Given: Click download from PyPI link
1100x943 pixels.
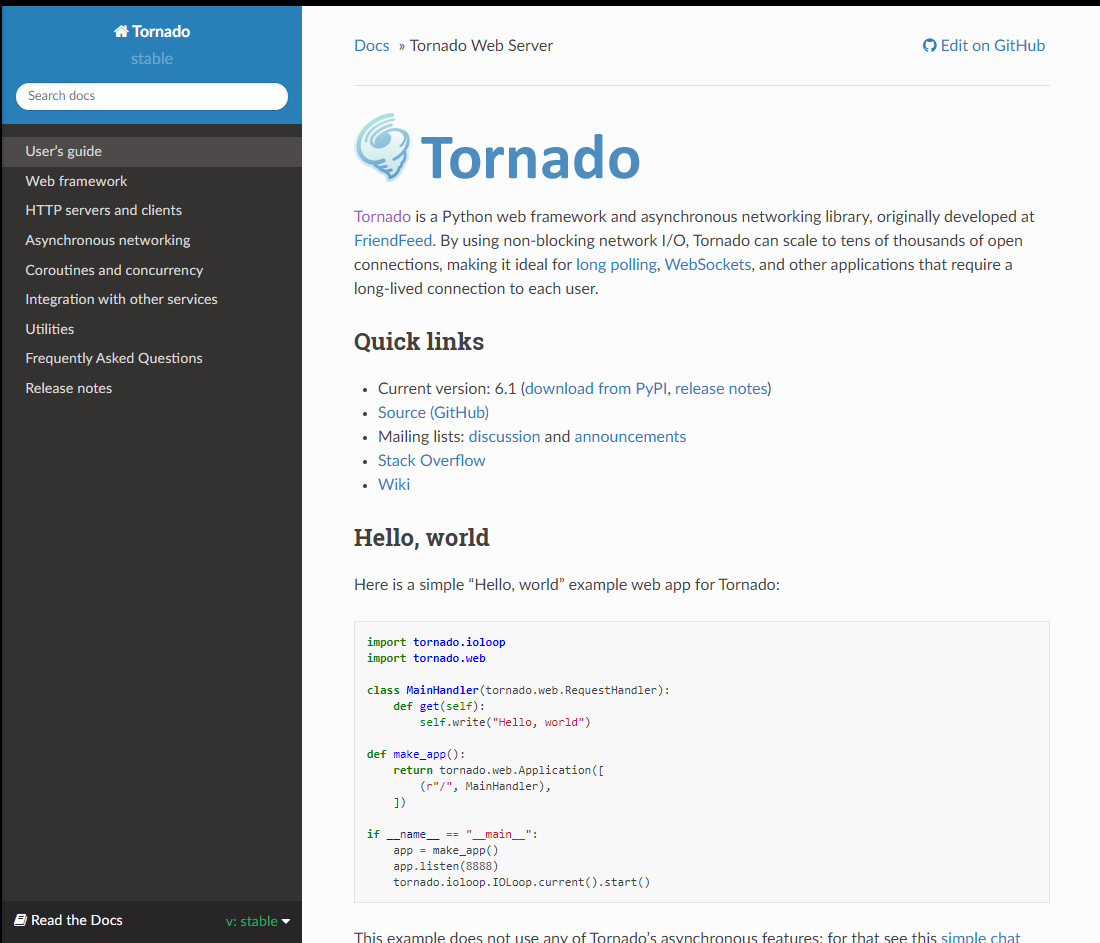Looking at the screenshot, I should 596,389.
